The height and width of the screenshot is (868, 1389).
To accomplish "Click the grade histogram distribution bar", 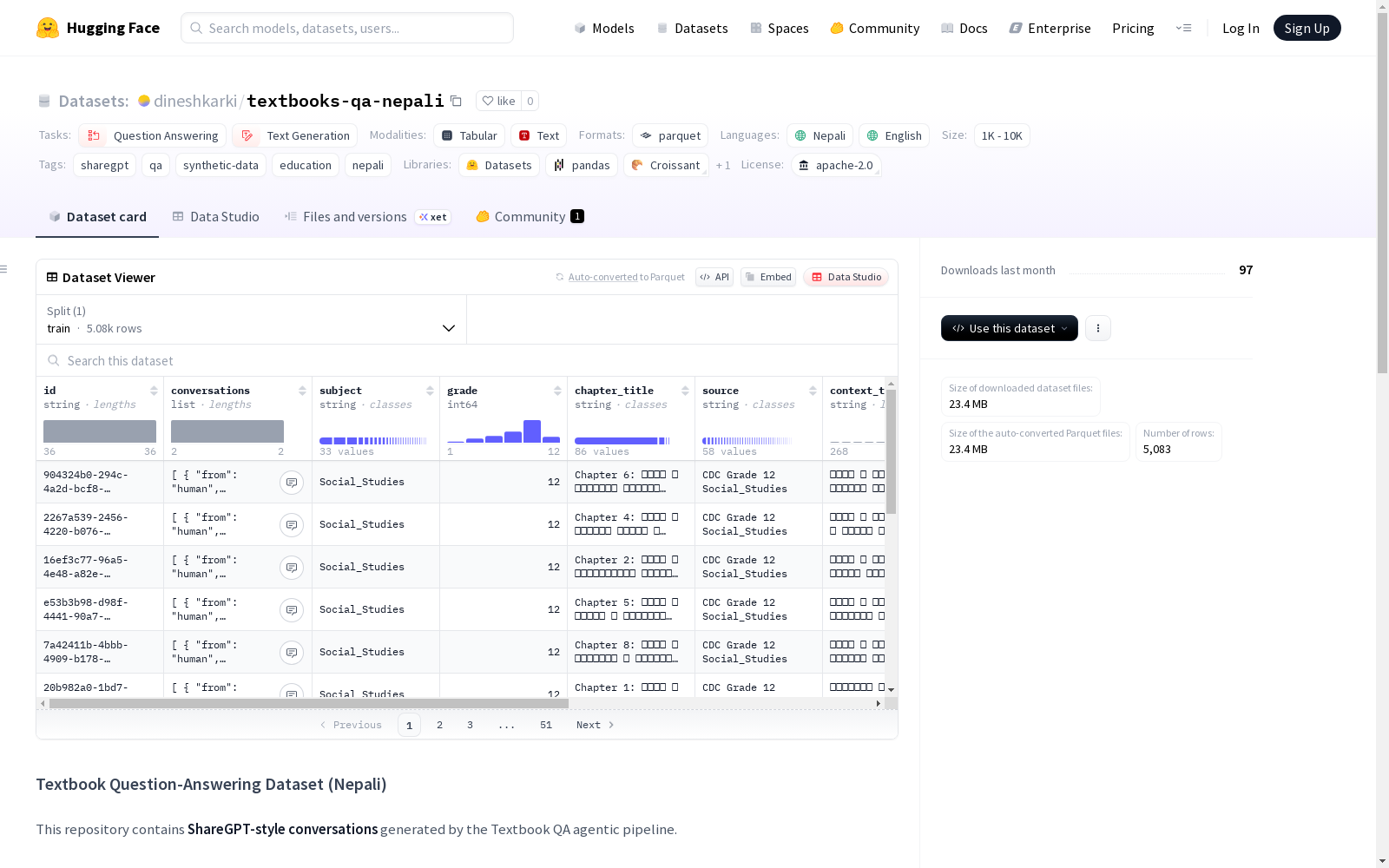I will pyautogui.click(x=504, y=431).
